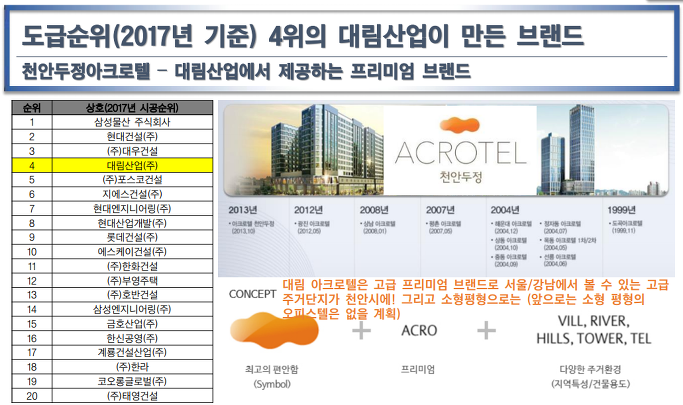Viewport: 683px width, 405px height.
Task: Select the 계룡건설산업(주) cell
Action: (x=132, y=352)
